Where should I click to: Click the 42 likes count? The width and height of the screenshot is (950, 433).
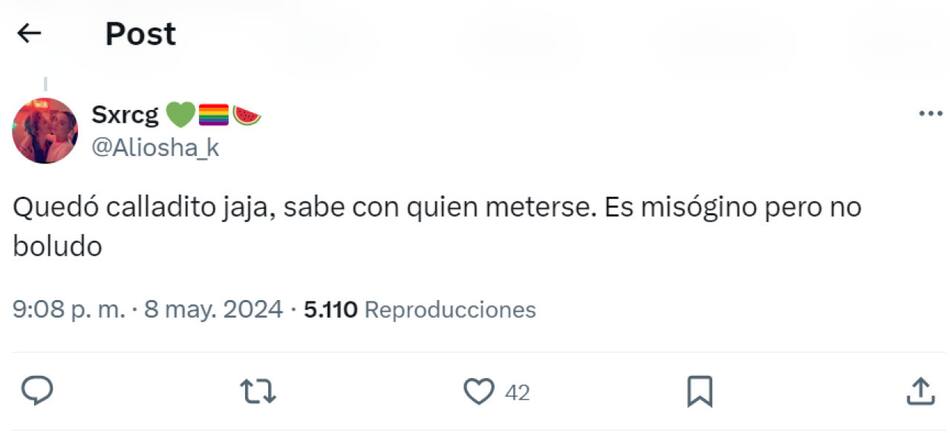[x=517, y=393]
